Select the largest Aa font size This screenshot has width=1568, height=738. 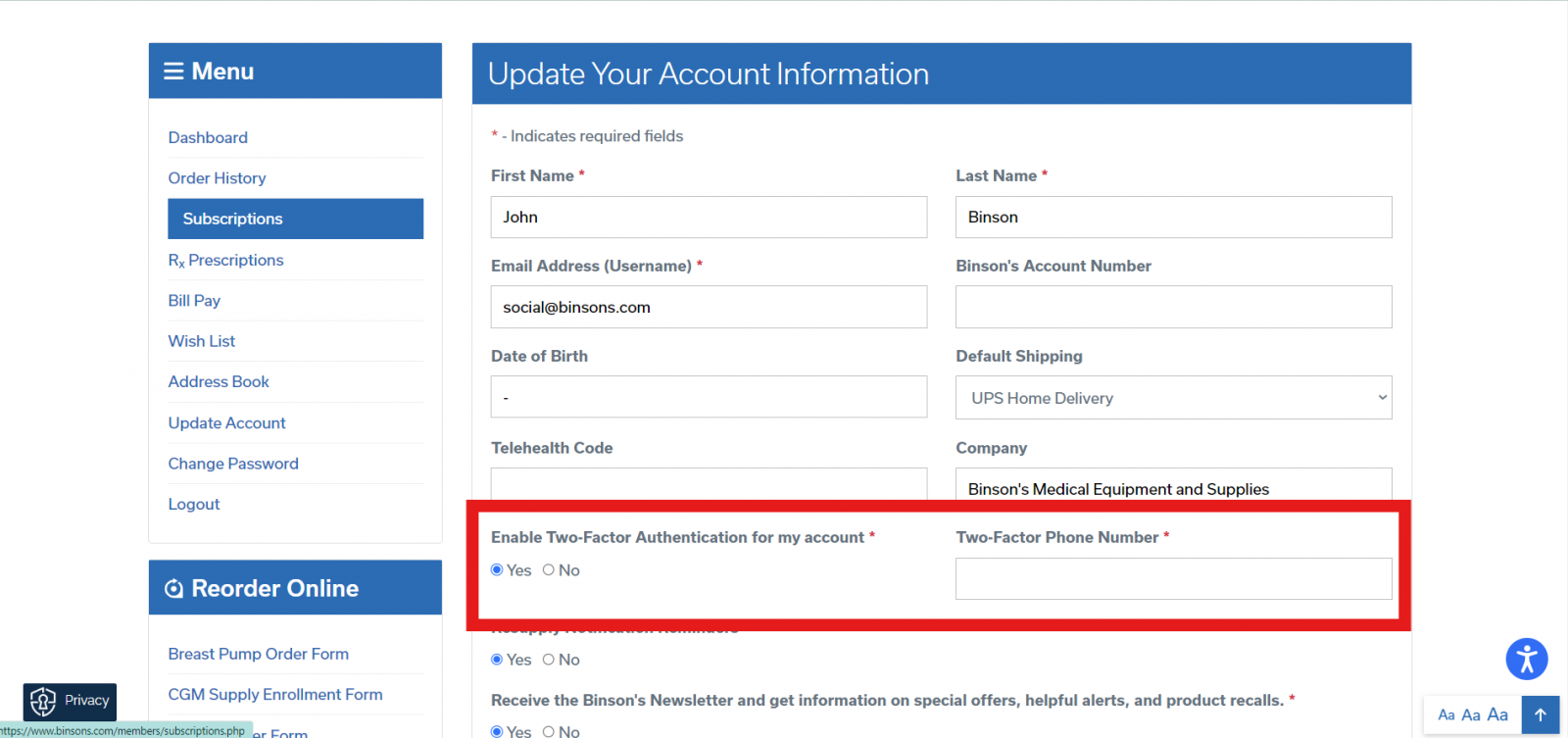tap(1497, 714)
